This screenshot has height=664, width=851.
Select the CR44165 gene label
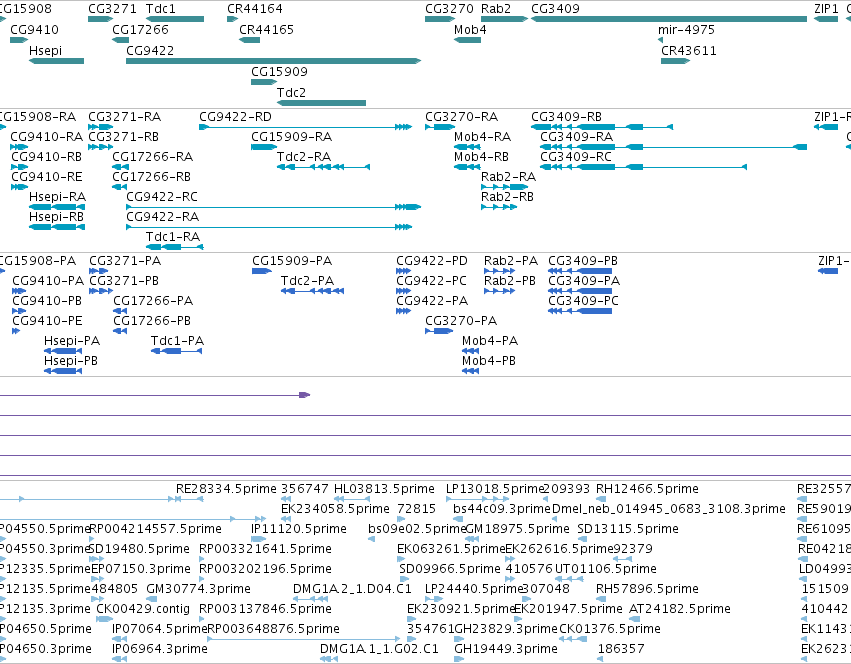(x=266, y=30)
